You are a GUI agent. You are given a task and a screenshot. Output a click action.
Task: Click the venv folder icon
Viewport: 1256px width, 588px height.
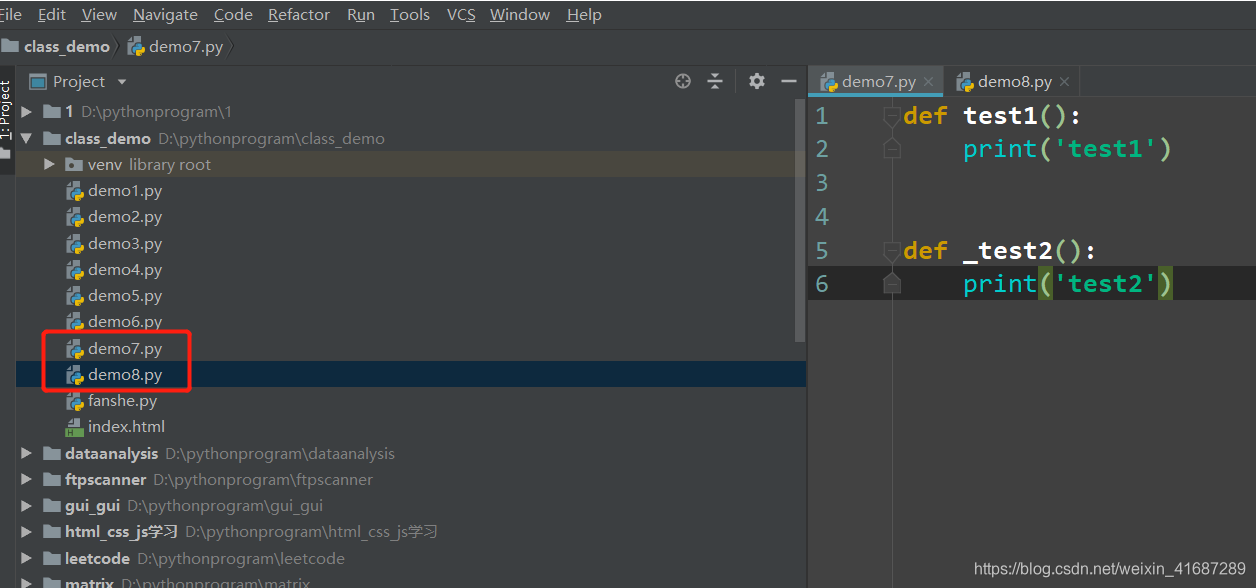point(73,165)
